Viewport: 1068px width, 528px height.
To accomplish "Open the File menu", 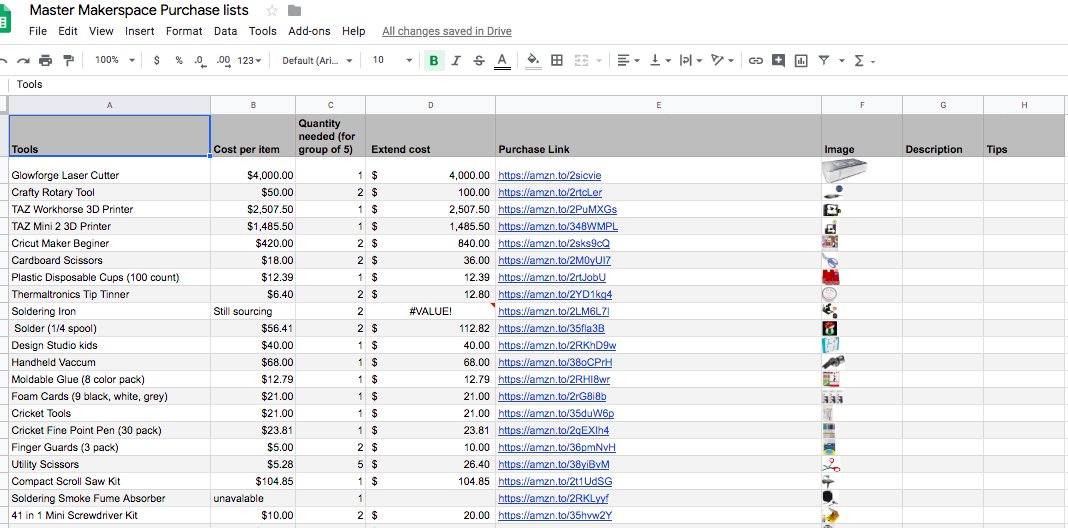I will click(x=37, y=31).
